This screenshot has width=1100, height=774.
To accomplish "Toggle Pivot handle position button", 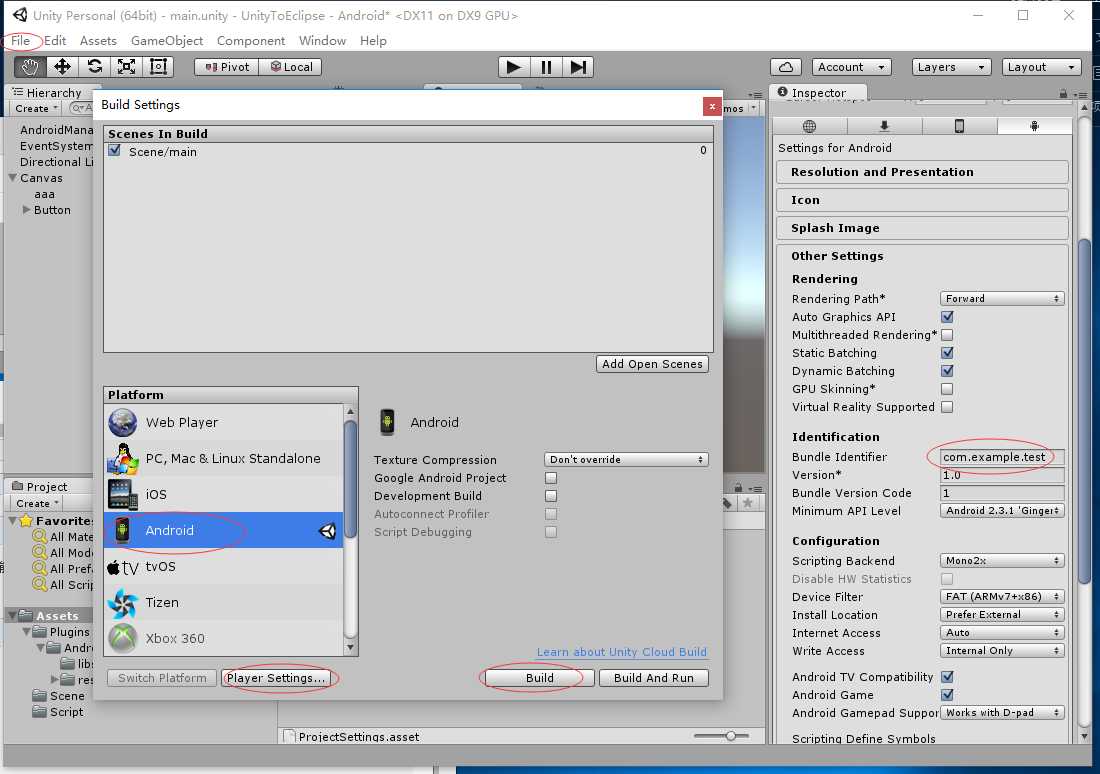I will coord(227,67).
